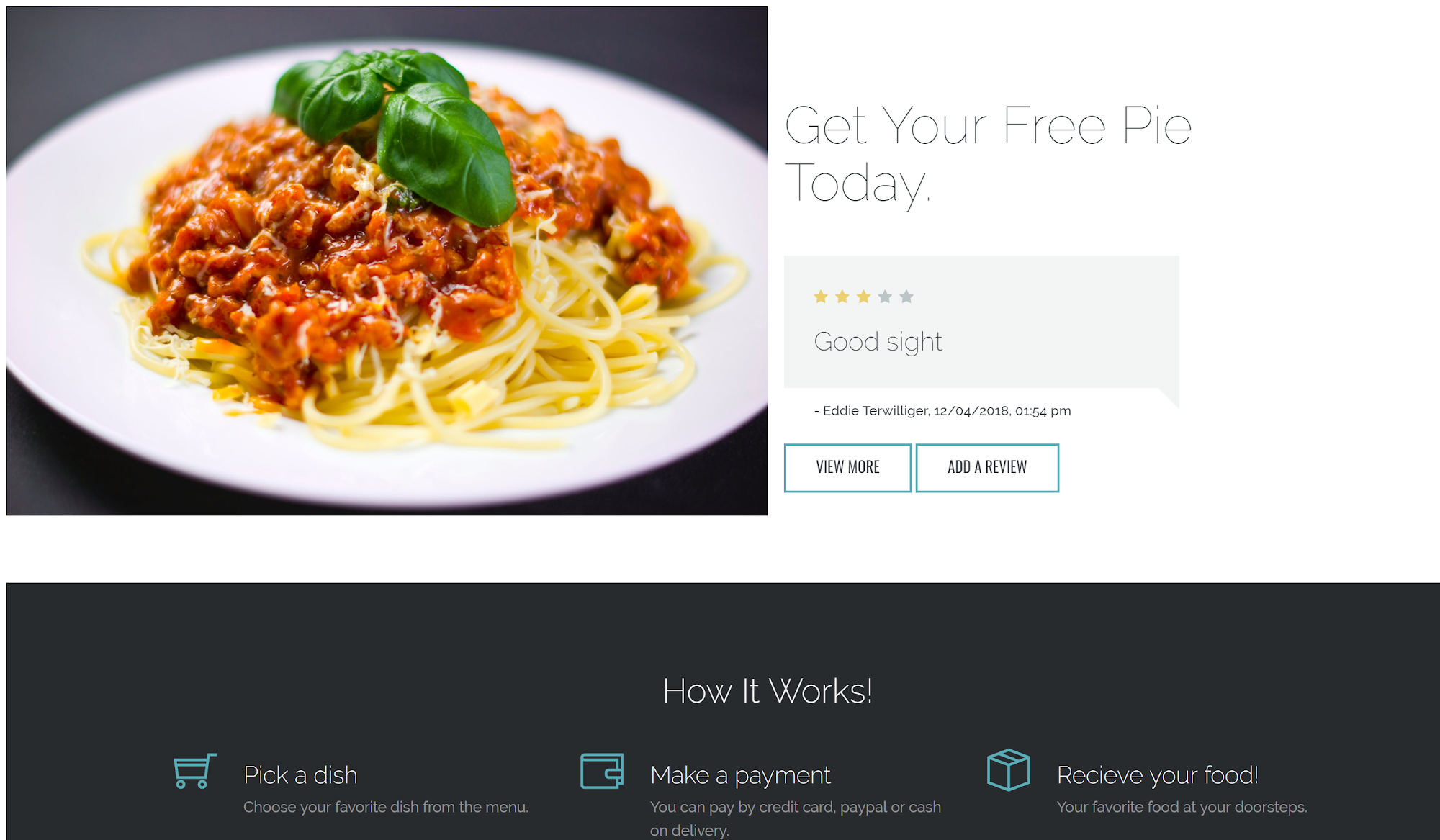Viewport: 1440px width, 840px height.
Task: Click the How It Works heading
Action: [x=768, y=691]
